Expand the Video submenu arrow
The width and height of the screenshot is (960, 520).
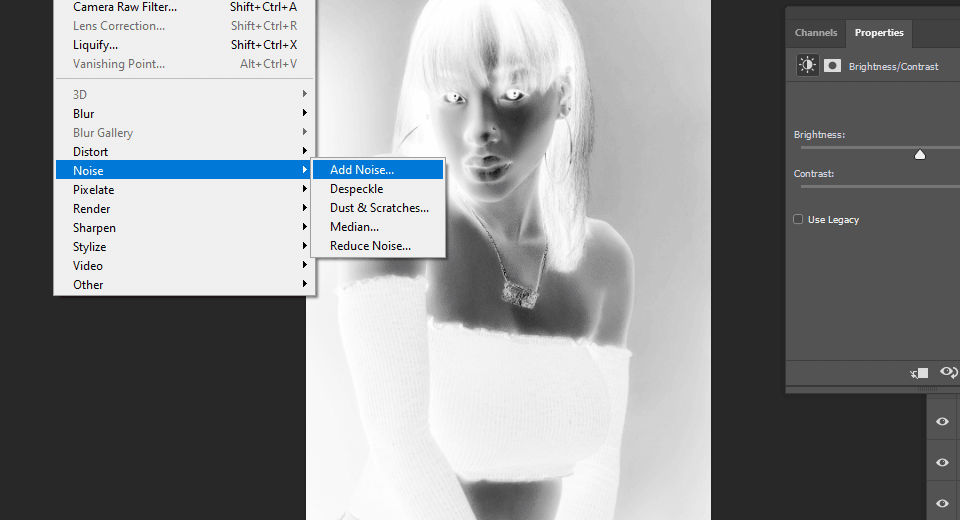304,265
